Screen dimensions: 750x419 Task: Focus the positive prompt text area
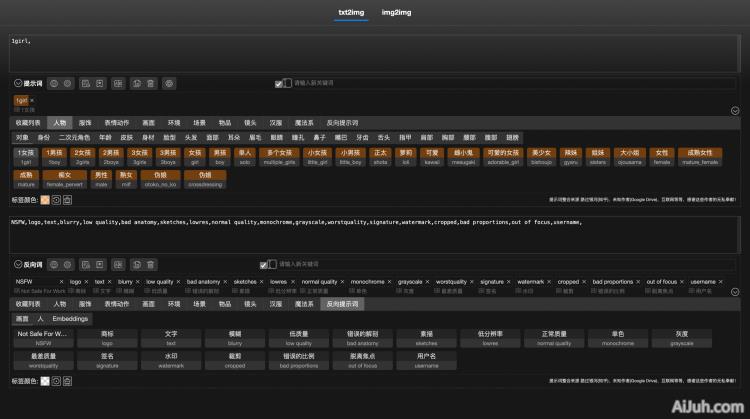coord(375,54)
